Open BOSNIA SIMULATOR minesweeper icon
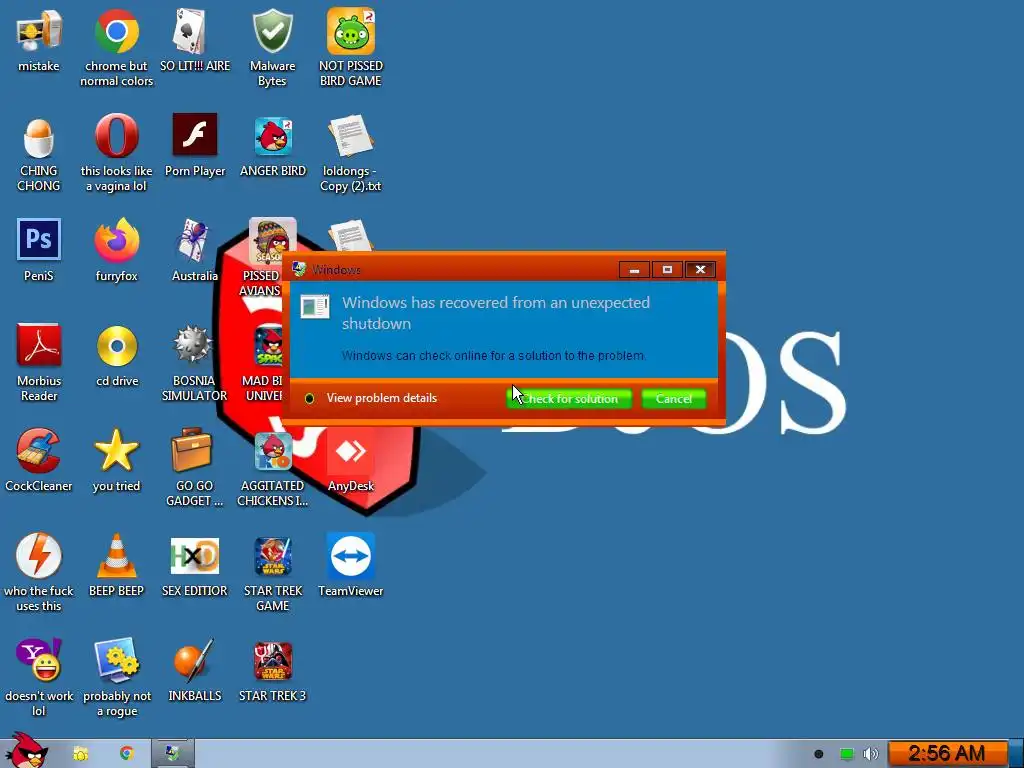 point(193,345)
